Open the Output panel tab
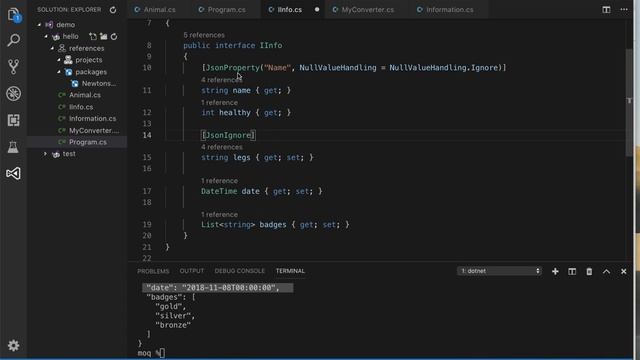 (191, 271)
